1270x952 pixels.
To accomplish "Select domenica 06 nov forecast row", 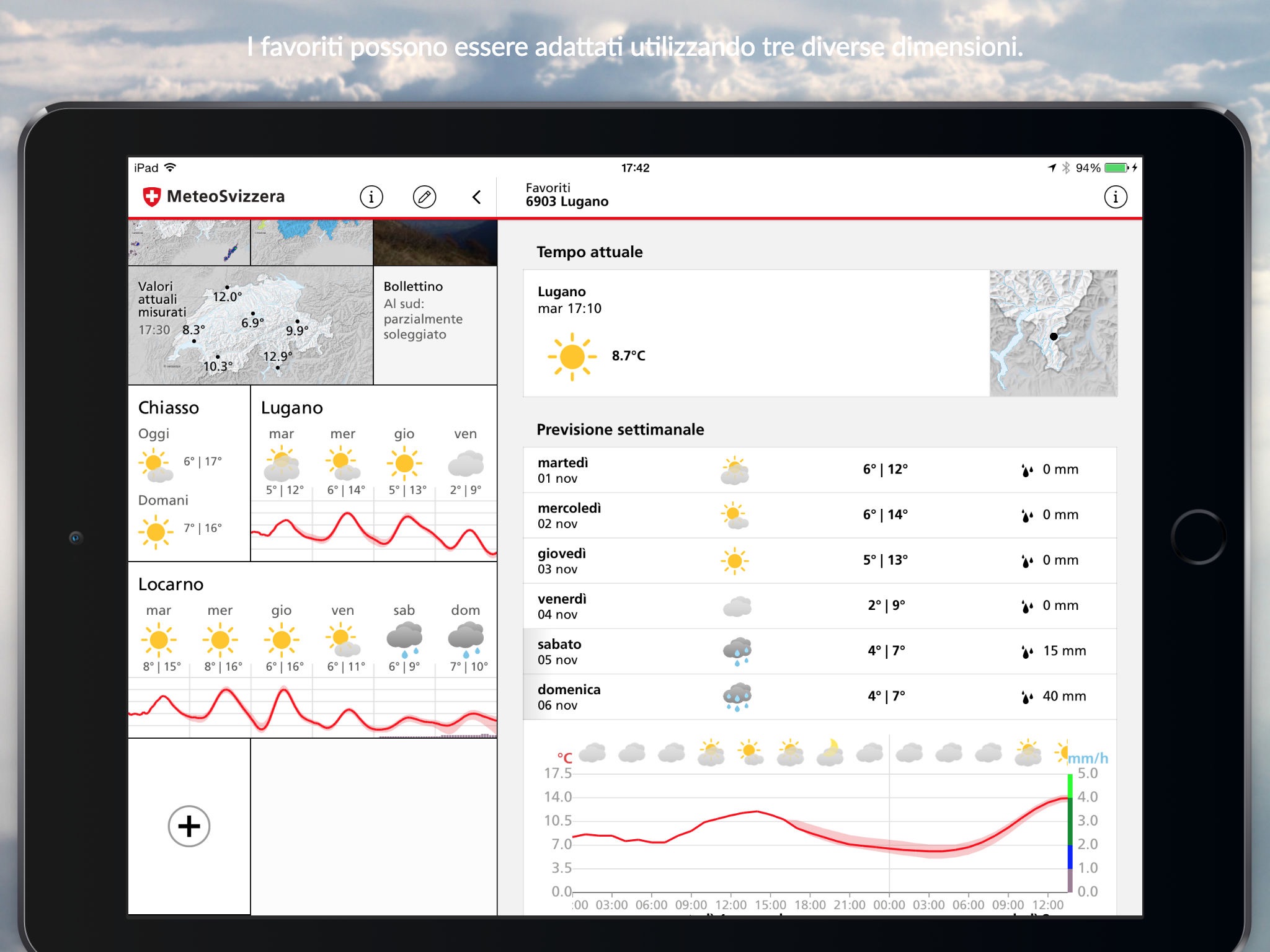I will point(820,697).
